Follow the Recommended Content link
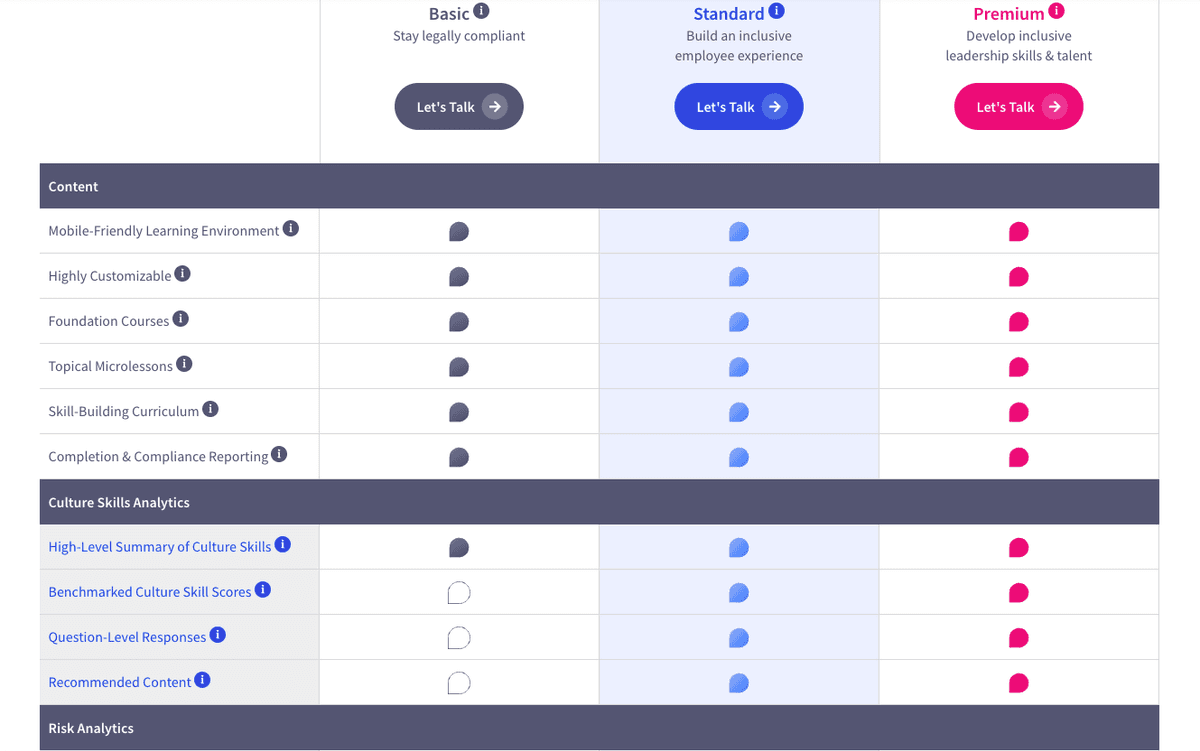Viewport: 1200px width, 751px height. [121, 681]
